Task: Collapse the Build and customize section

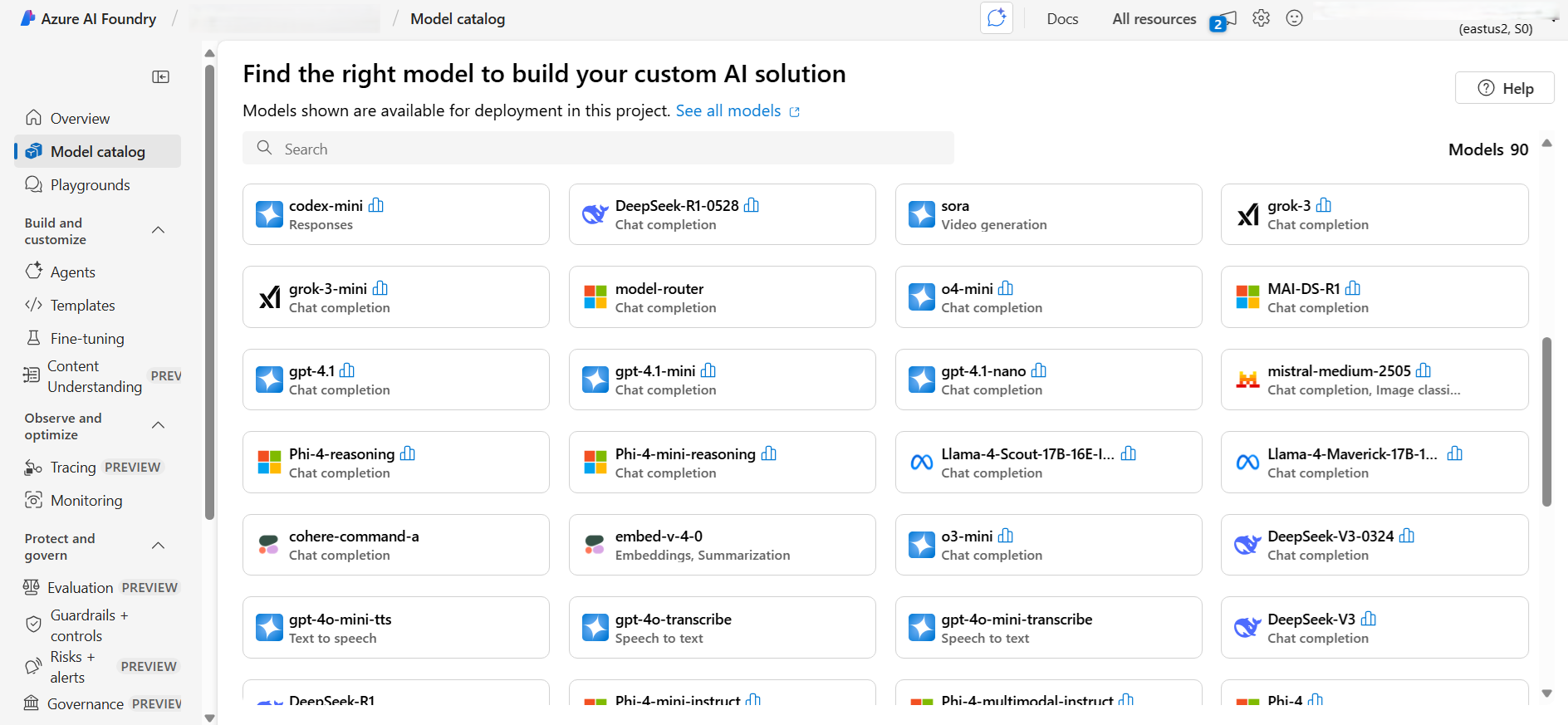Action: click(159, 230)
